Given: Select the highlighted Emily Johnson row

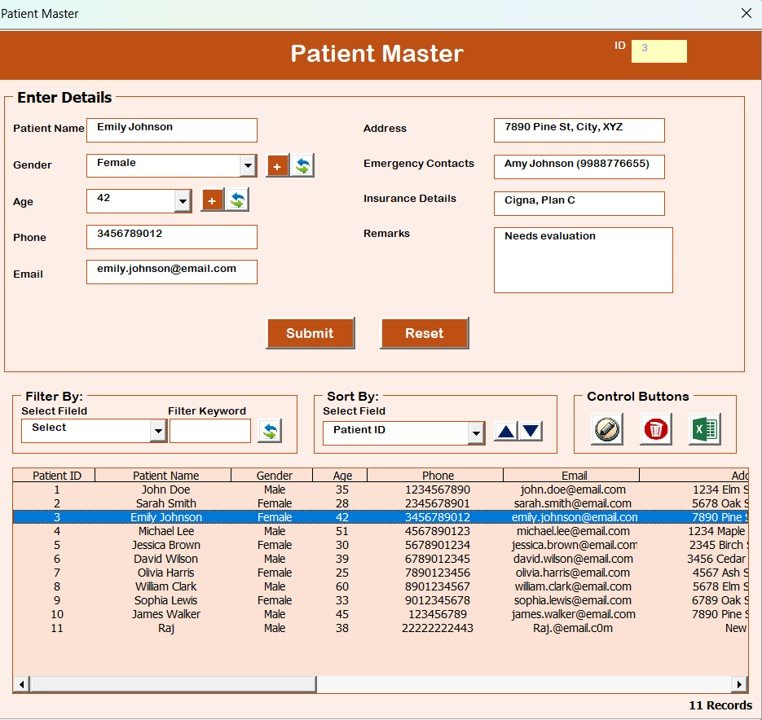Looking at the screenshot, I should [x=380, y=517].
